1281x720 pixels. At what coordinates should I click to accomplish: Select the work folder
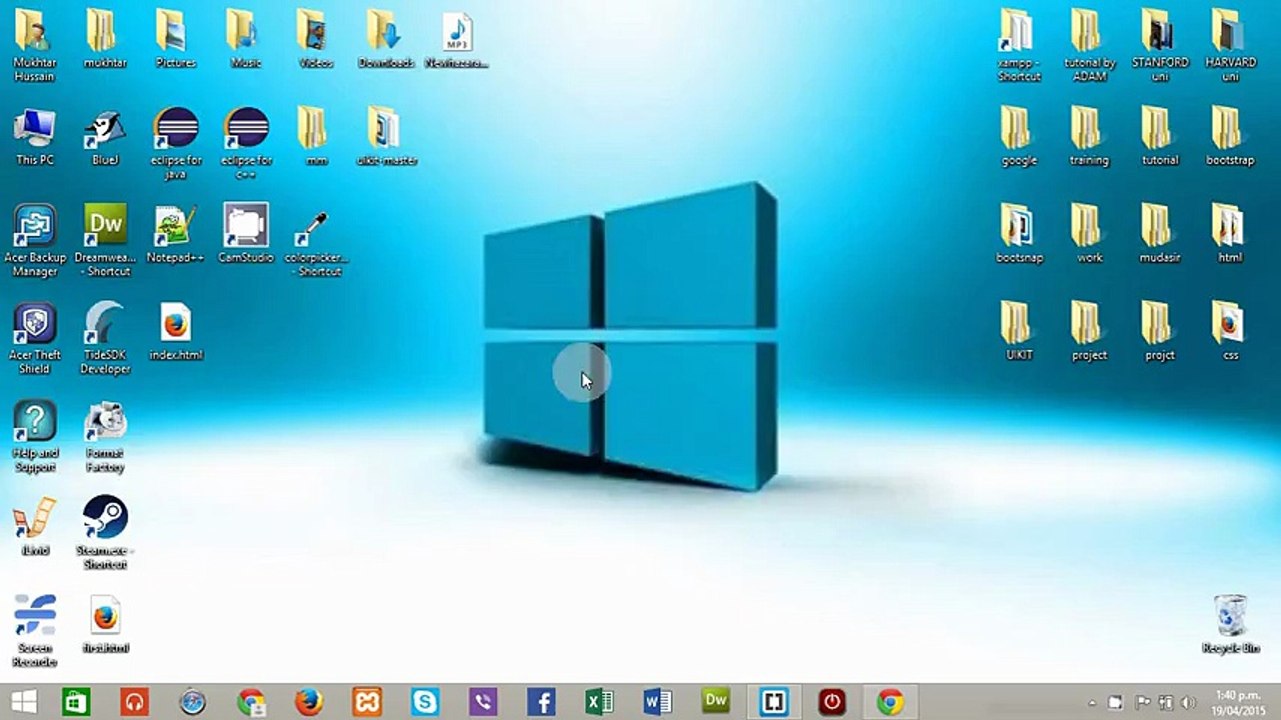[1089, 234]
